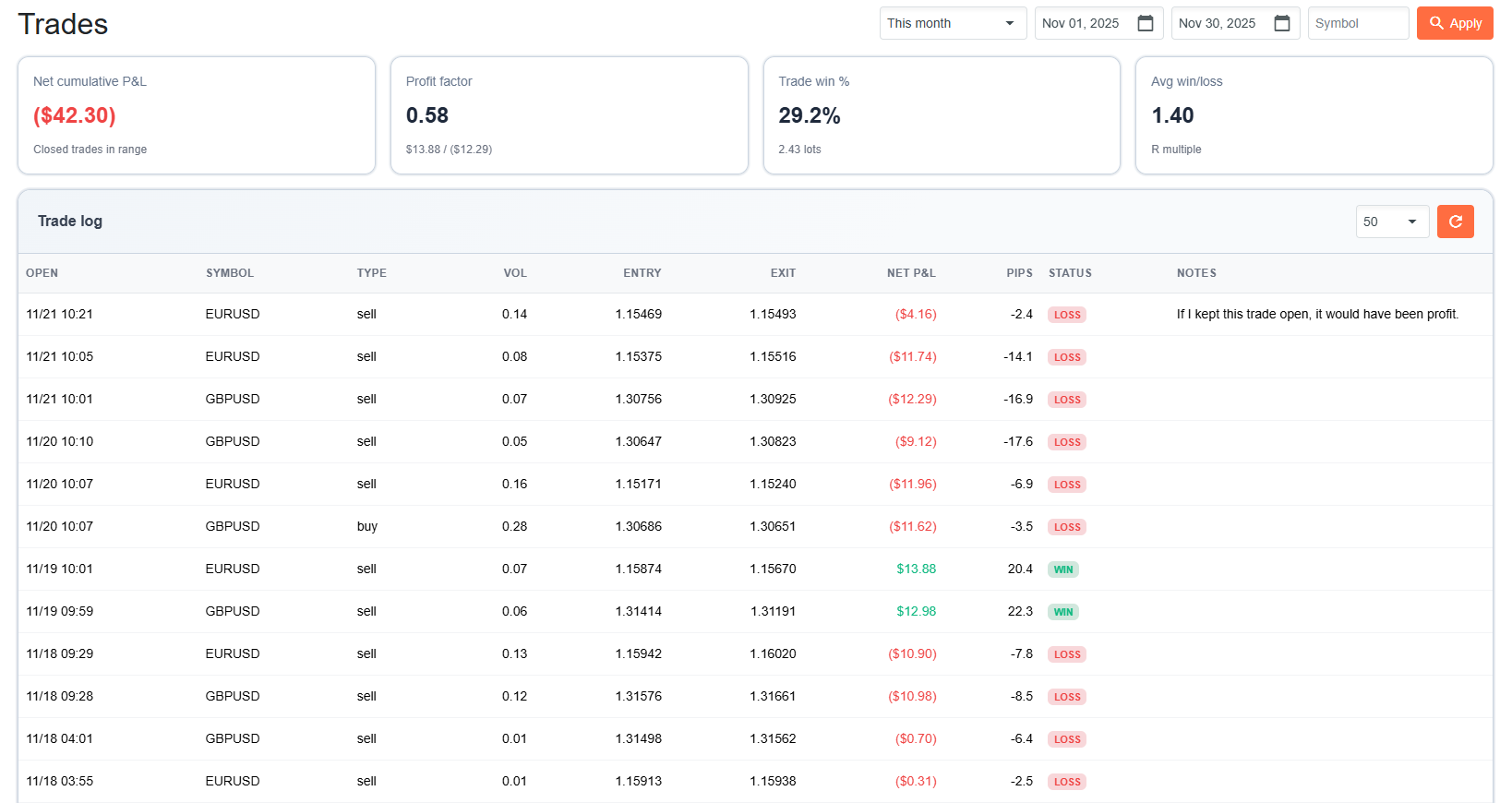
Task: Select the WIN badge on 11/19 10:01 trade
Action: (x=1063, y=569)
